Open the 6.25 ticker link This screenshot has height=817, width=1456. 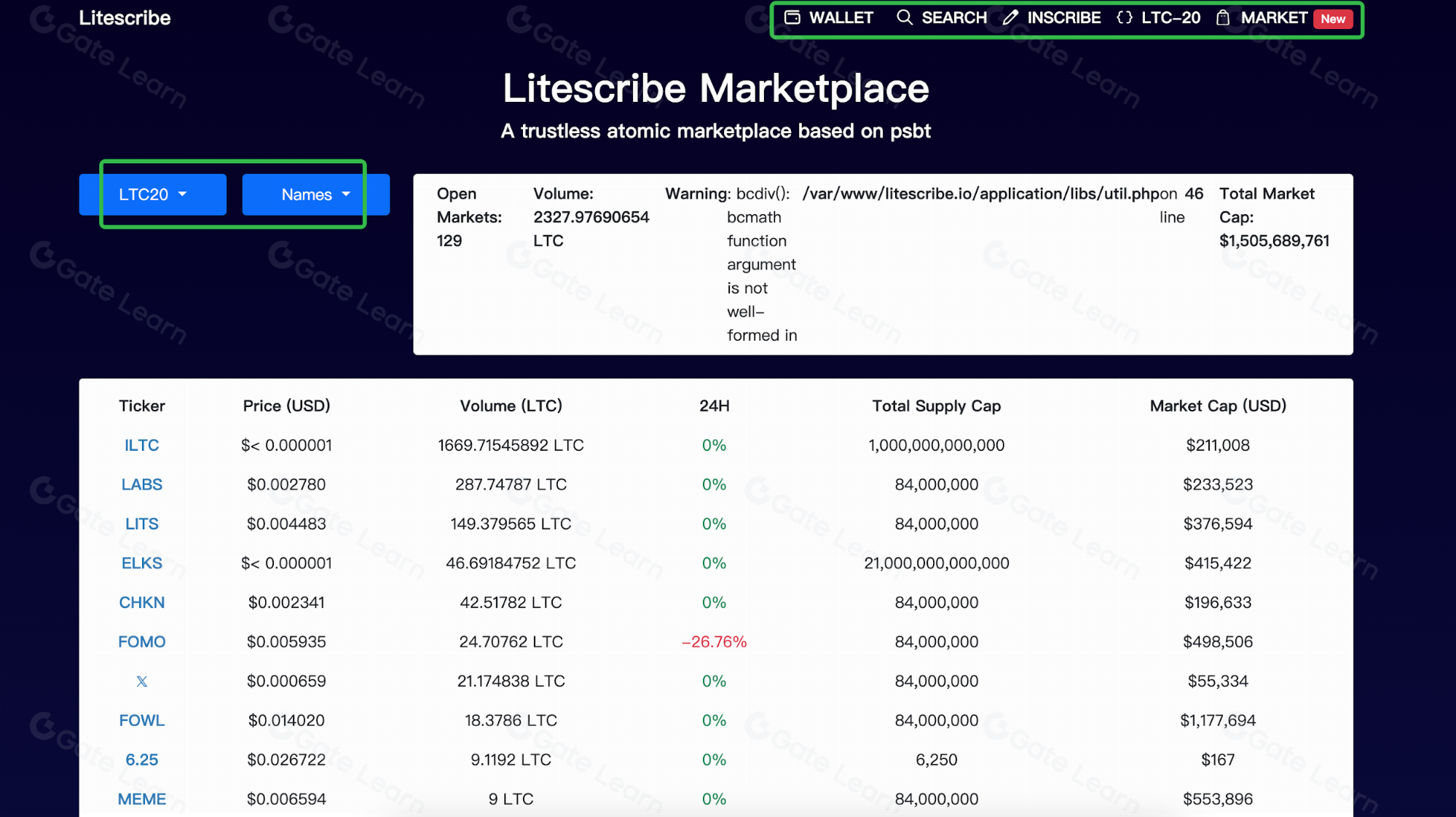[141, 759]
